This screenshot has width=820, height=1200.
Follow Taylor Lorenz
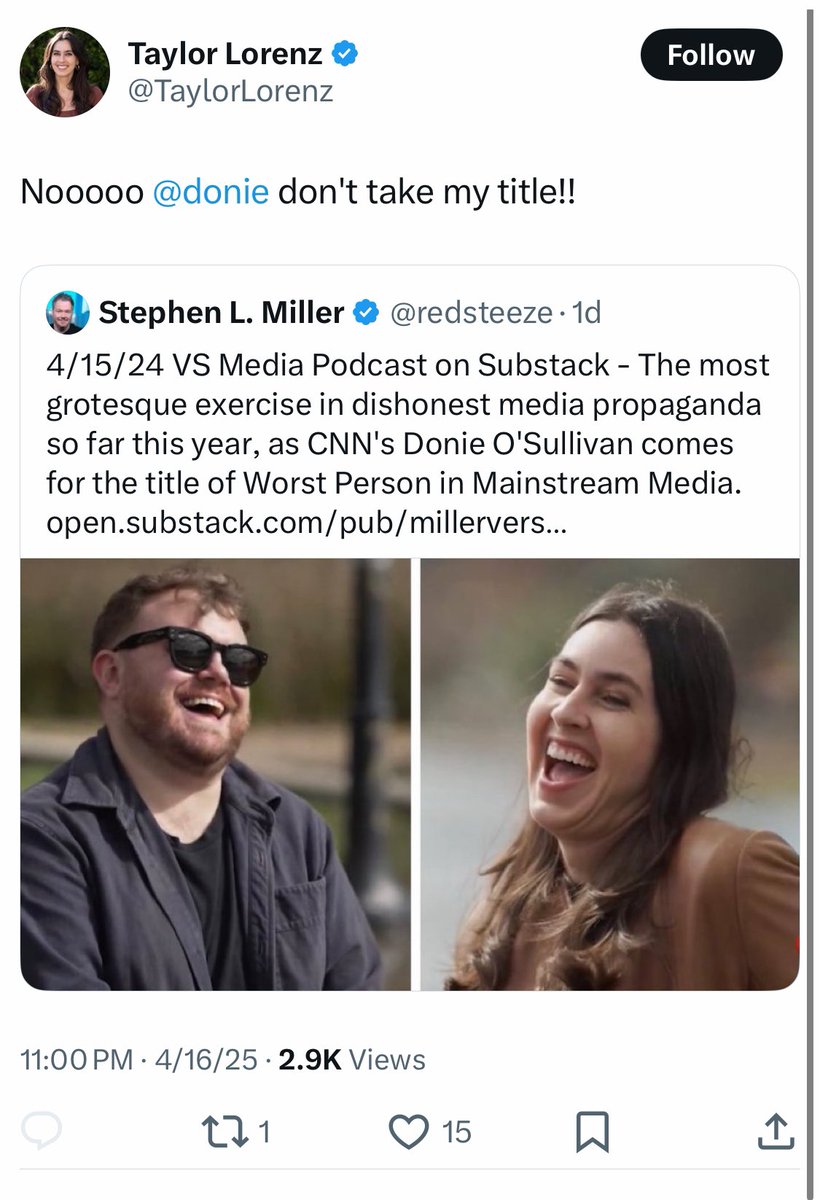pos(710,55)
